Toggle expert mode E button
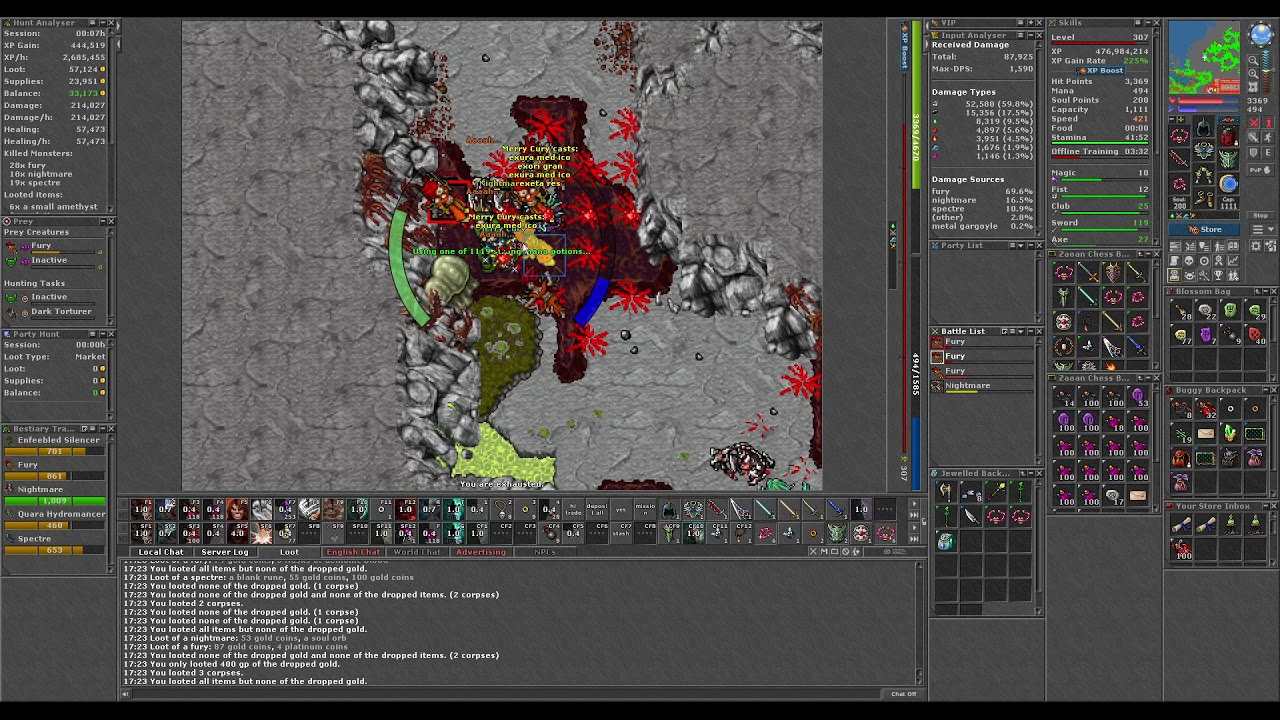The image size is (1280, 720). pyautogui.click(x=1268, y=152)
